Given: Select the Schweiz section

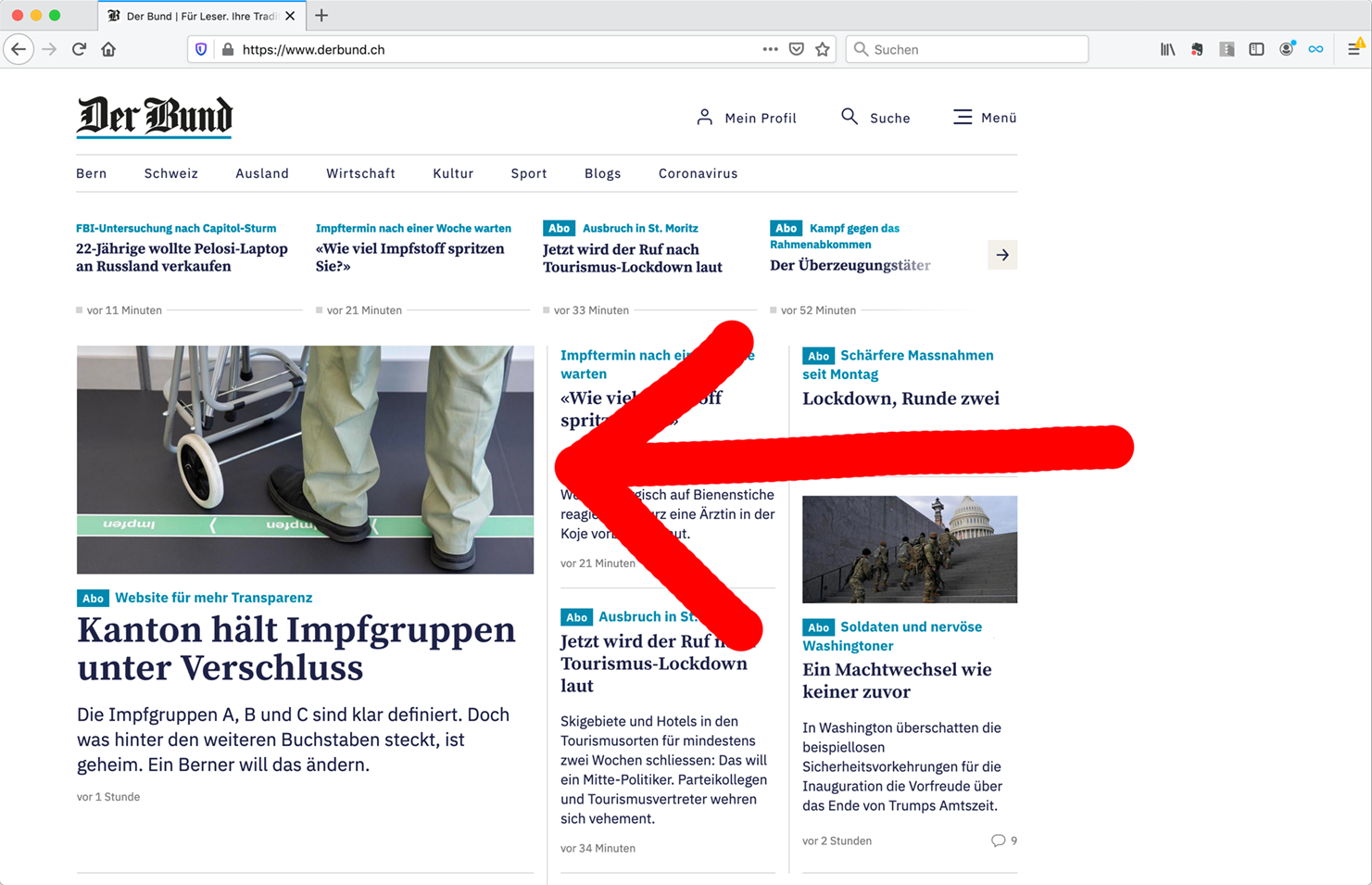Looking at the screenshot, I should click(x=171, y=173).
